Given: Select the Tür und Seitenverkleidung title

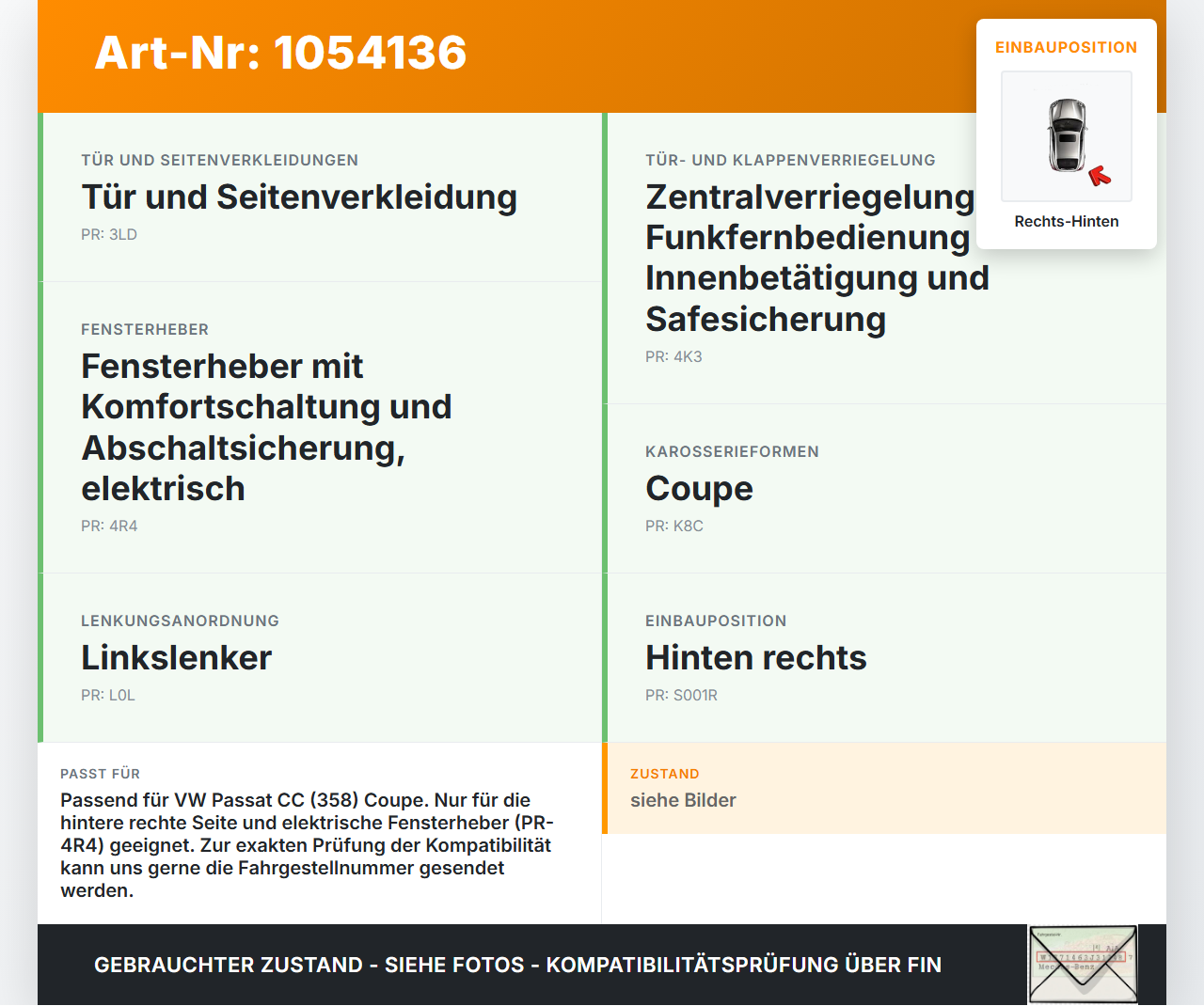Looking at the screenshot, I should (x=299, y=197).
